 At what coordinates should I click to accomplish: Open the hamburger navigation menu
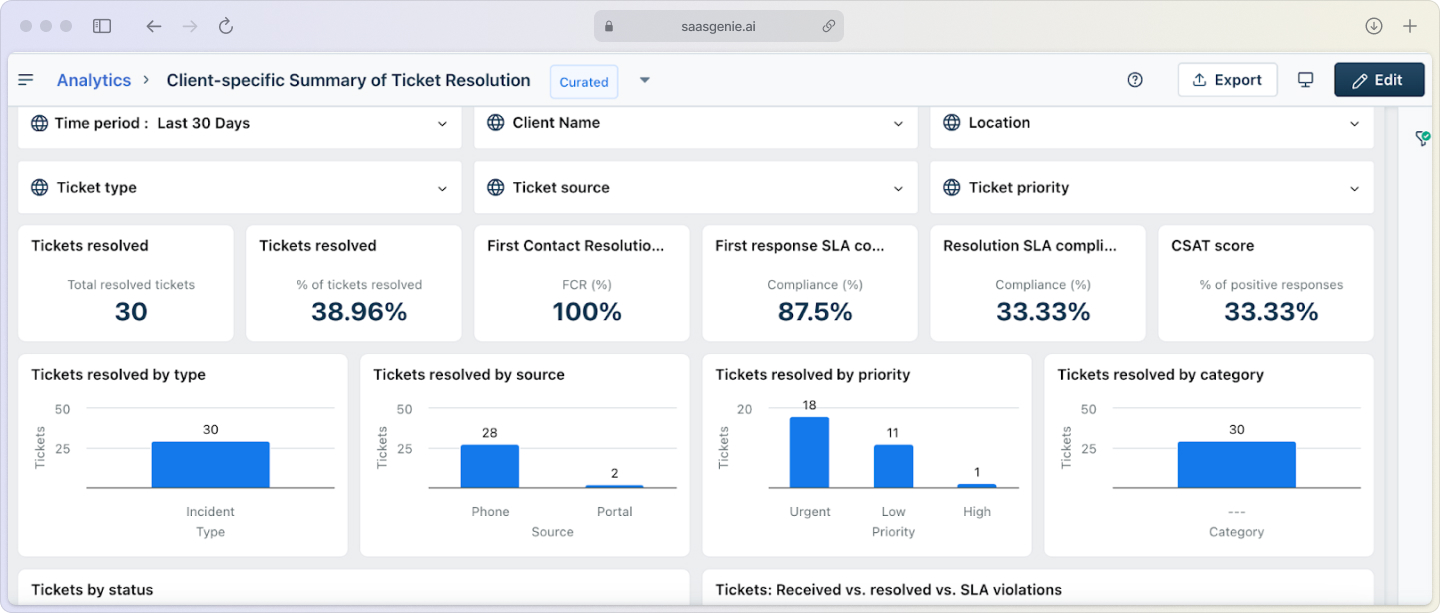point(27,80)
